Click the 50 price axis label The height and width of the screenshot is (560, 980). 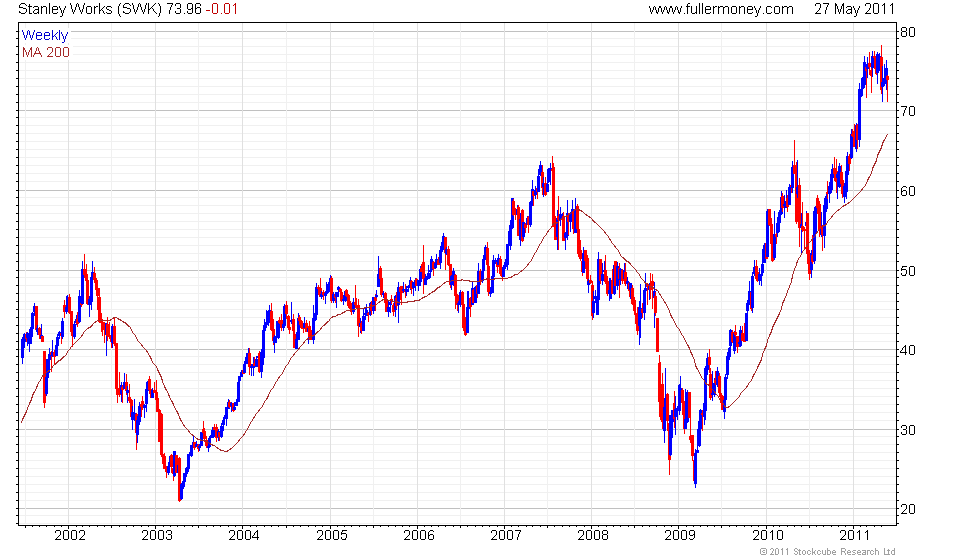[x=908, y=271]
